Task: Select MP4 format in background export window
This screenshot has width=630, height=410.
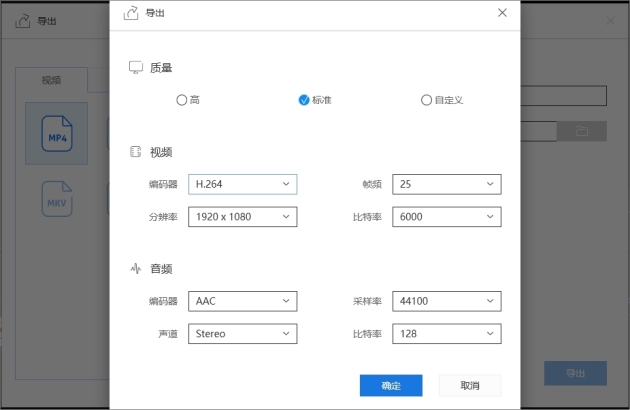Action: (x=57, y=133)
